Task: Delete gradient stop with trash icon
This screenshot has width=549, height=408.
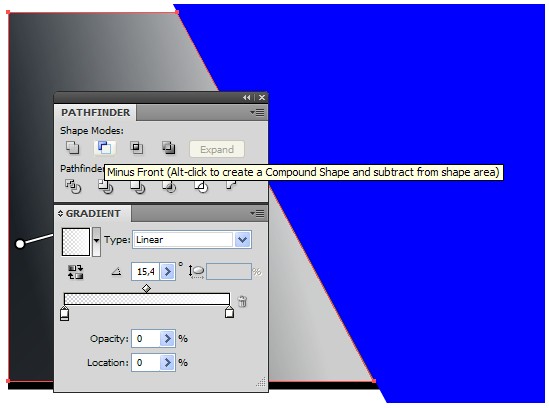Action: pyautogui.click(x=242, y=301)
